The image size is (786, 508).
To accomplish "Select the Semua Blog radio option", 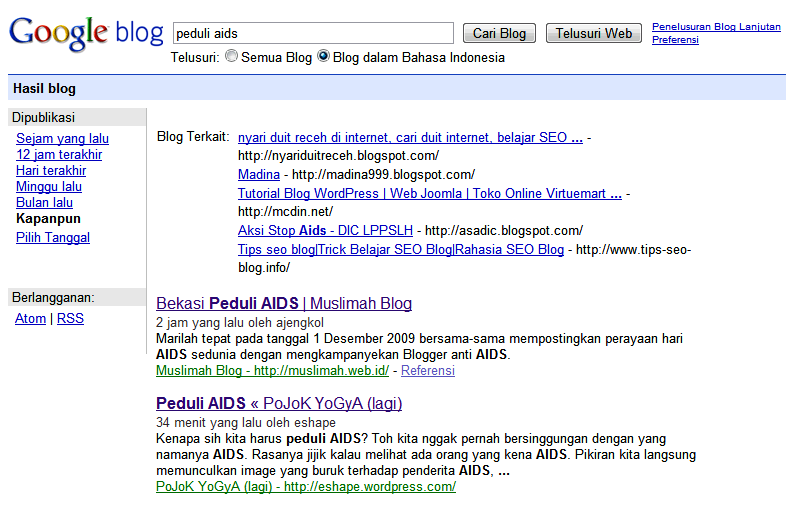I will (232, 57).
